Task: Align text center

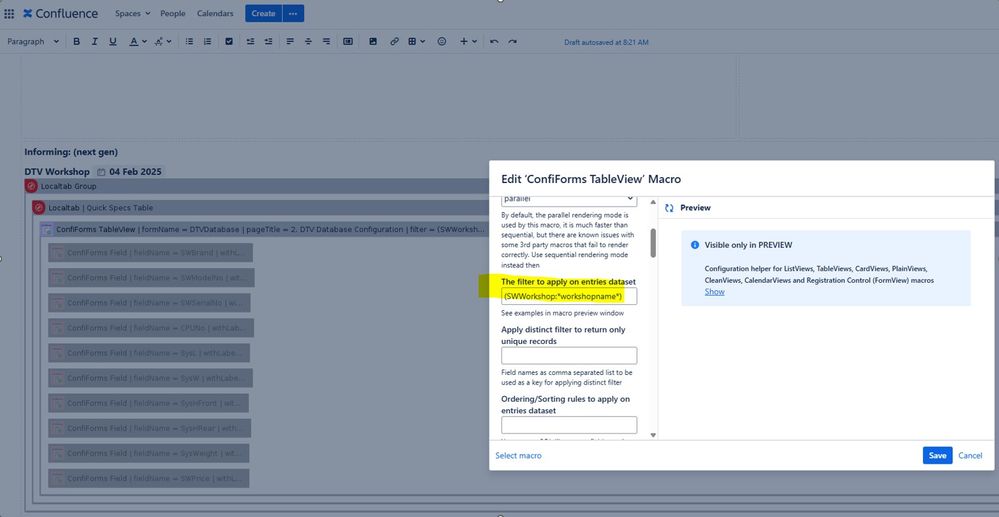Action: click(x=308, y=41)
